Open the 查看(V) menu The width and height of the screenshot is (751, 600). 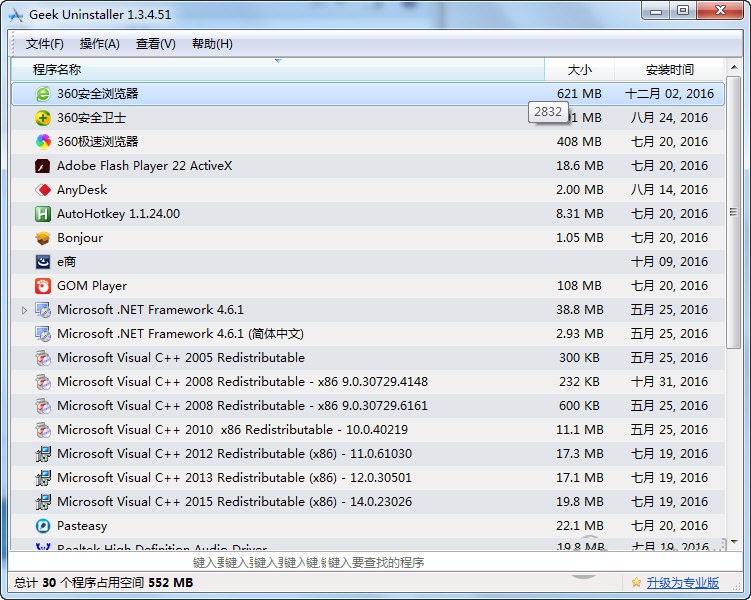[156, 44]
